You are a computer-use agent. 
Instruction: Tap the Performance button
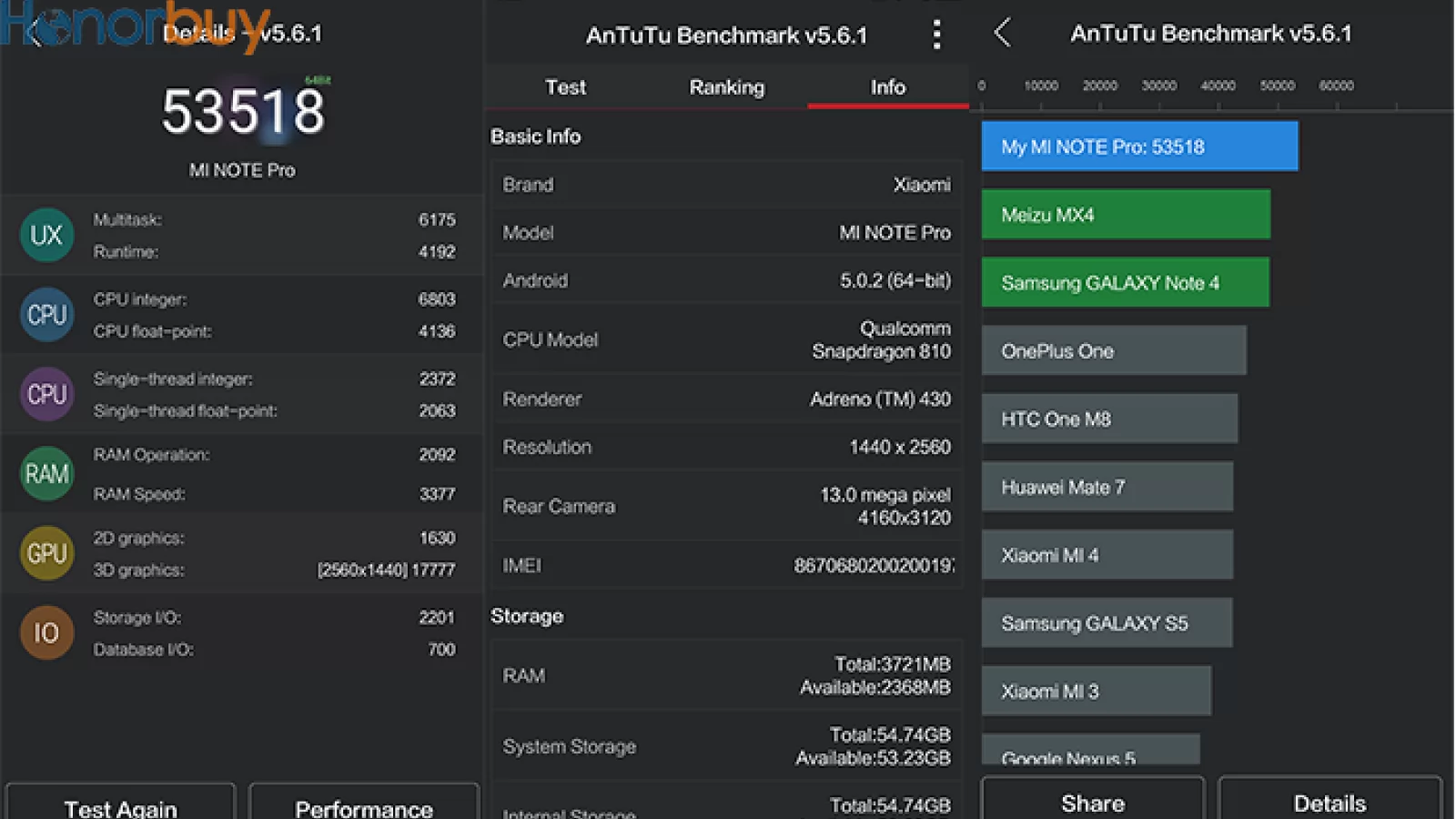(x=364, y=803)
